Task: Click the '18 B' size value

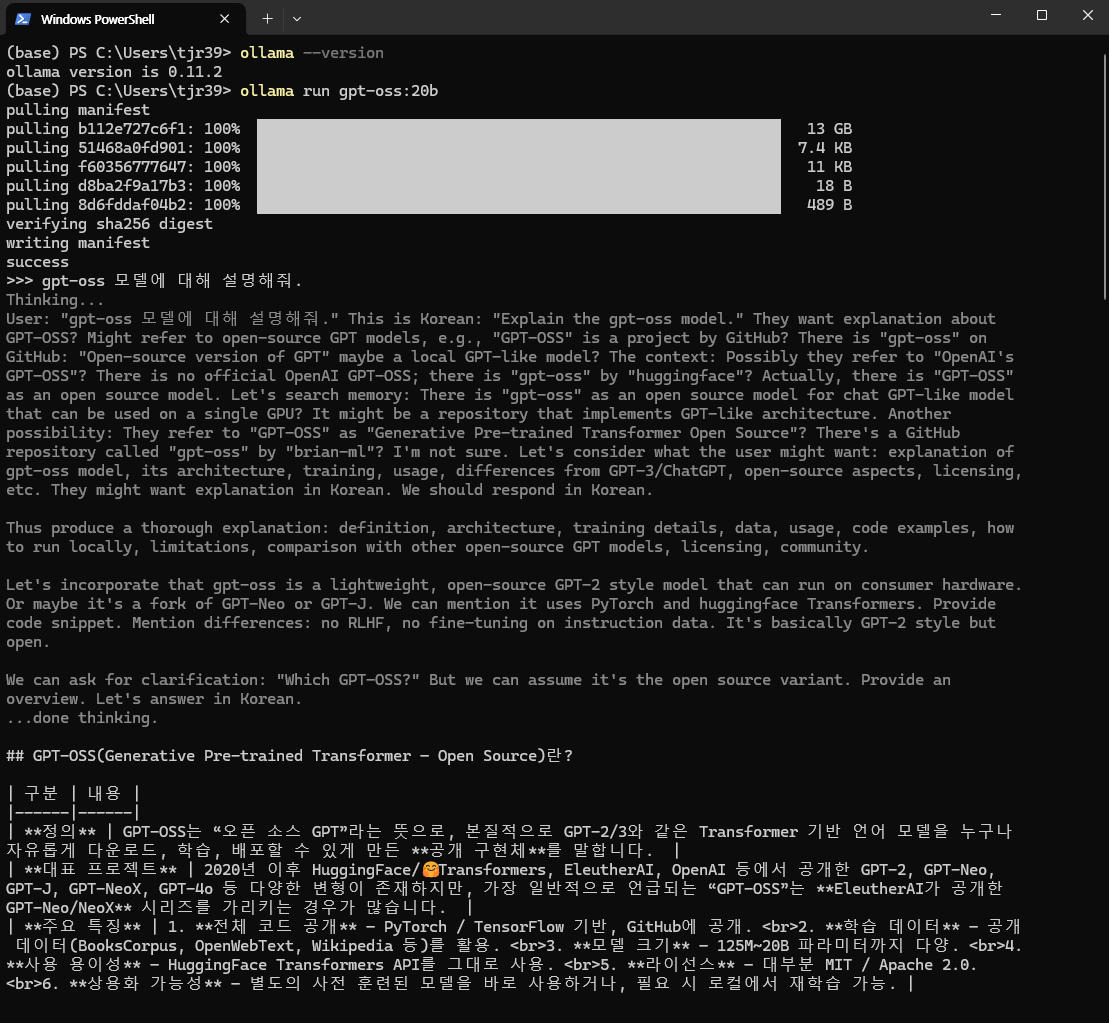Action: click(834, 186)
